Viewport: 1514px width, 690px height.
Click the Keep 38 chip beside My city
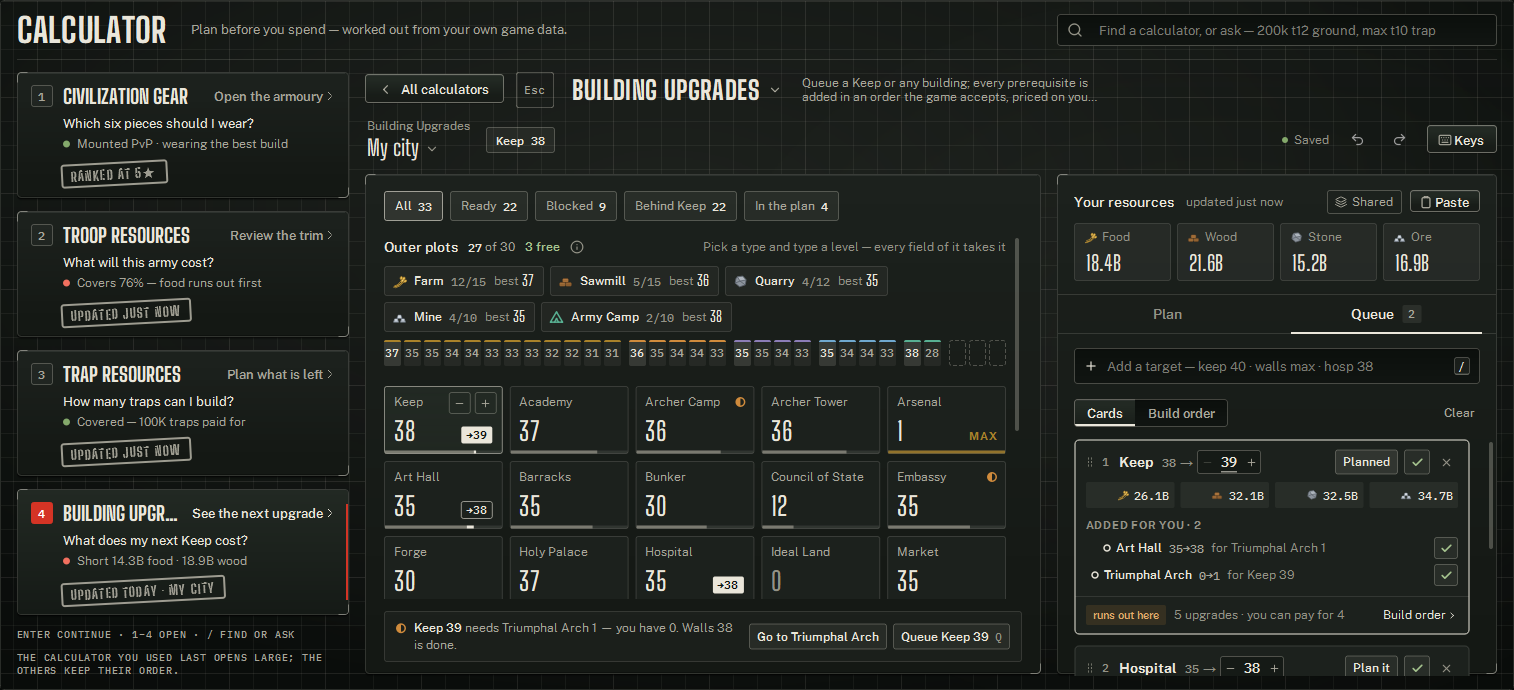(x=520, y=141)
